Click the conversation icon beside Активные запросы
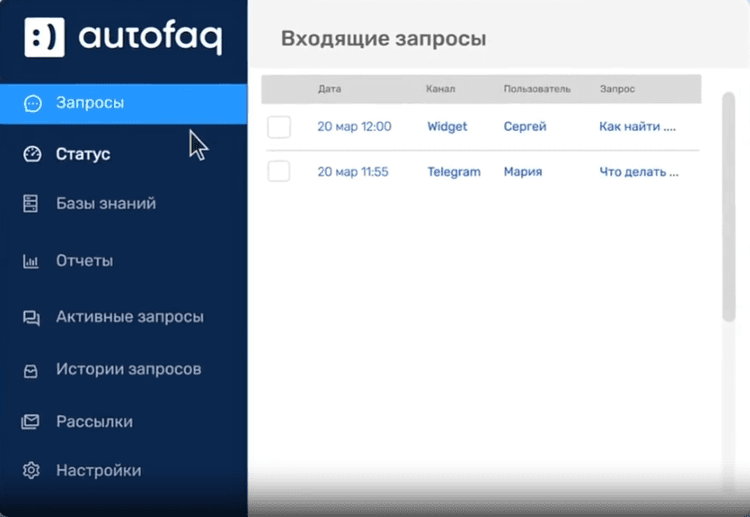The height and width of the screenshot is (517, 750). pyautogui.click(x=31, y=318)
